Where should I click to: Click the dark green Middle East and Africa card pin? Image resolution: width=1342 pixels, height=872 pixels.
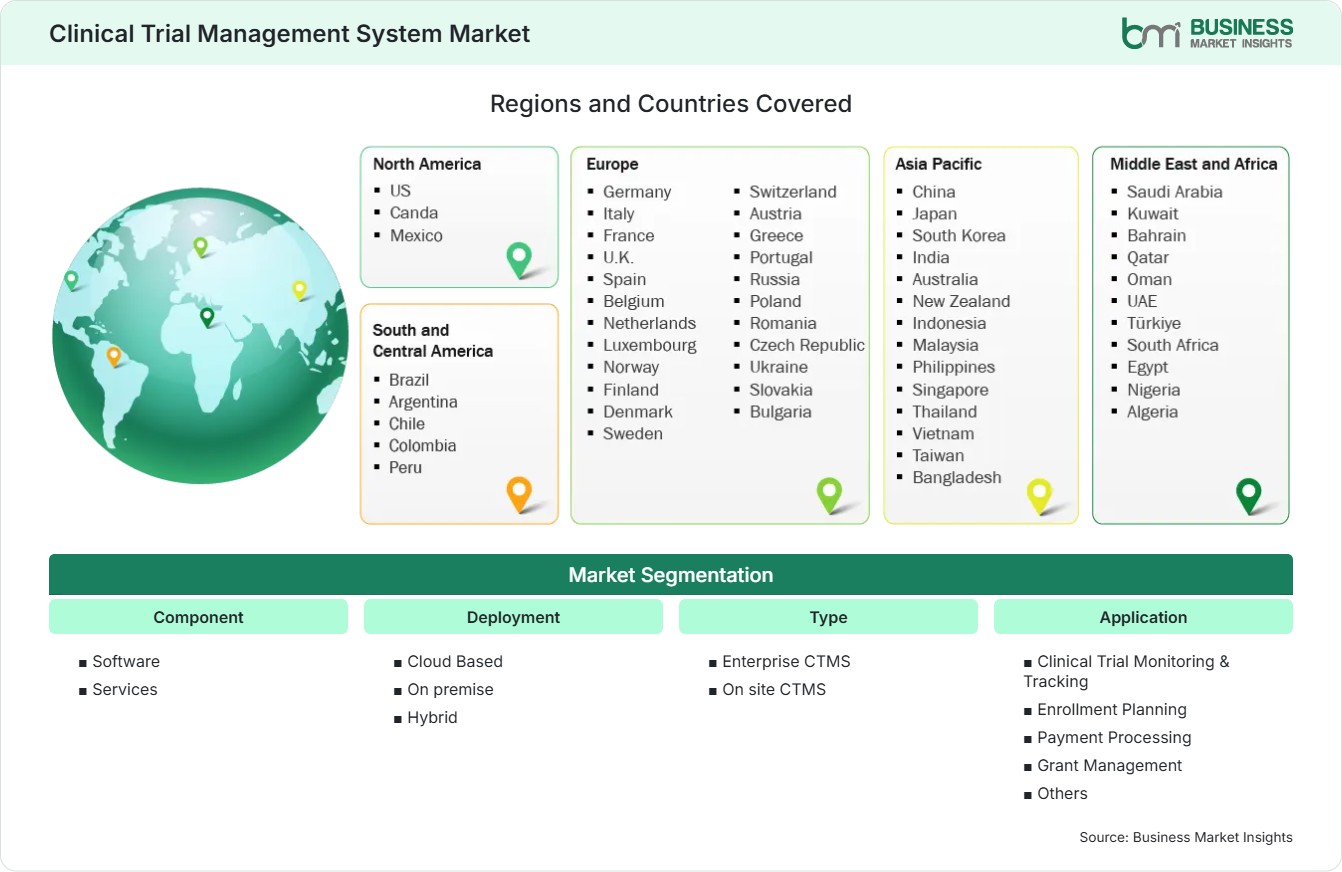tap(1249, 496)
